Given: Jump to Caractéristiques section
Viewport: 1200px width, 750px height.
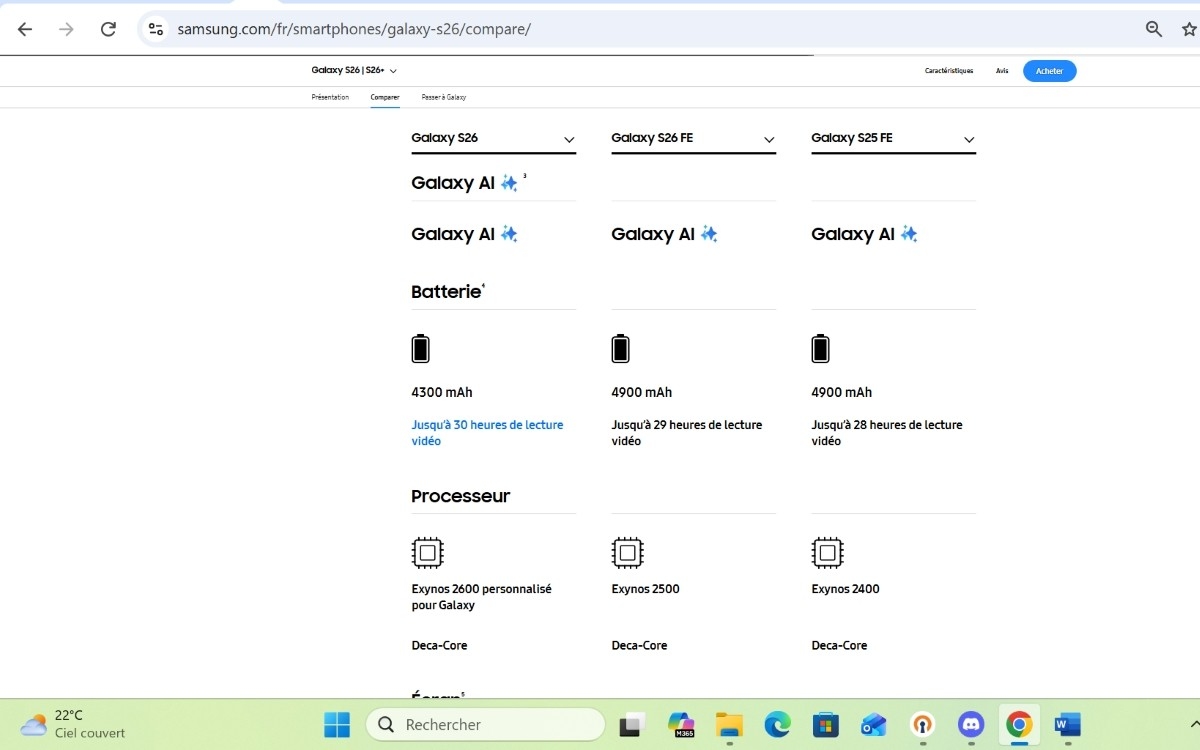Looking at the screenshot, I should click(x=949, y=71).
